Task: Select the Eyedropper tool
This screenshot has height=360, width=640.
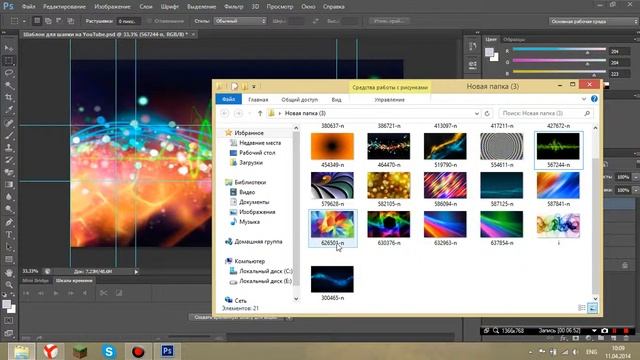Action: pyautogui.click(x=9, y=110)
